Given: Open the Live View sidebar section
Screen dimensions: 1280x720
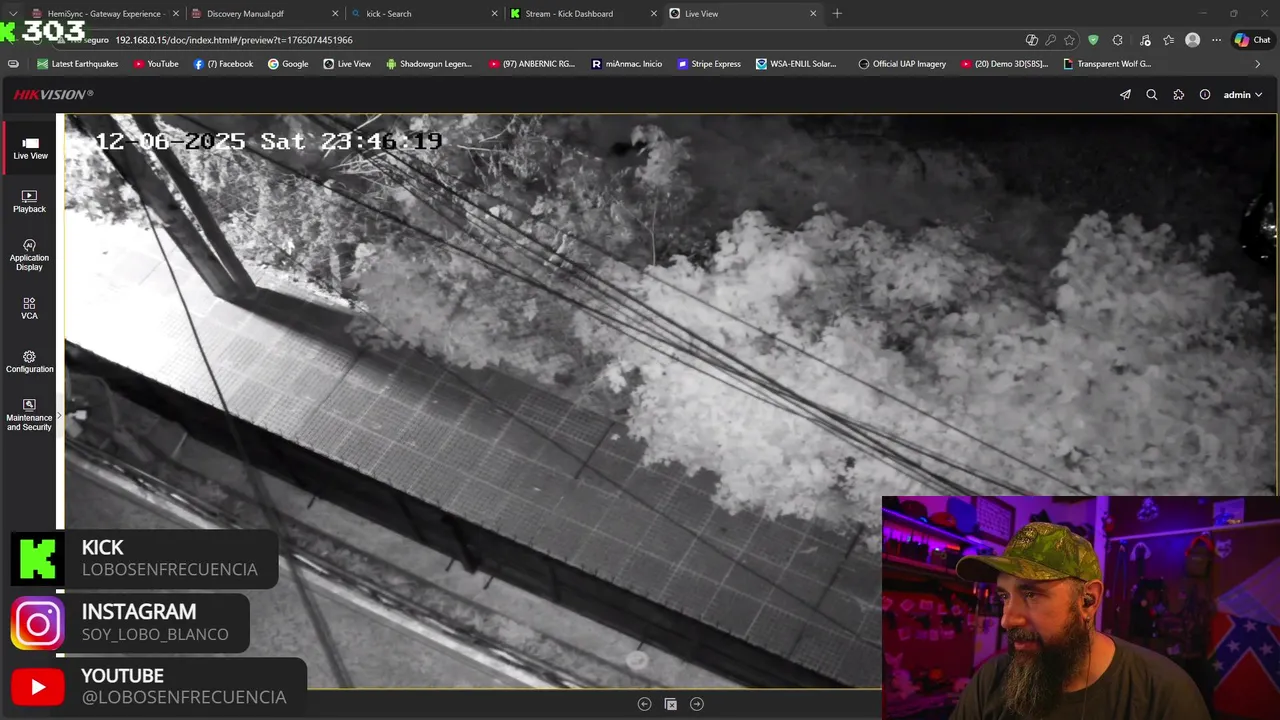Looking at the screenshot, I should pos(30,148).
